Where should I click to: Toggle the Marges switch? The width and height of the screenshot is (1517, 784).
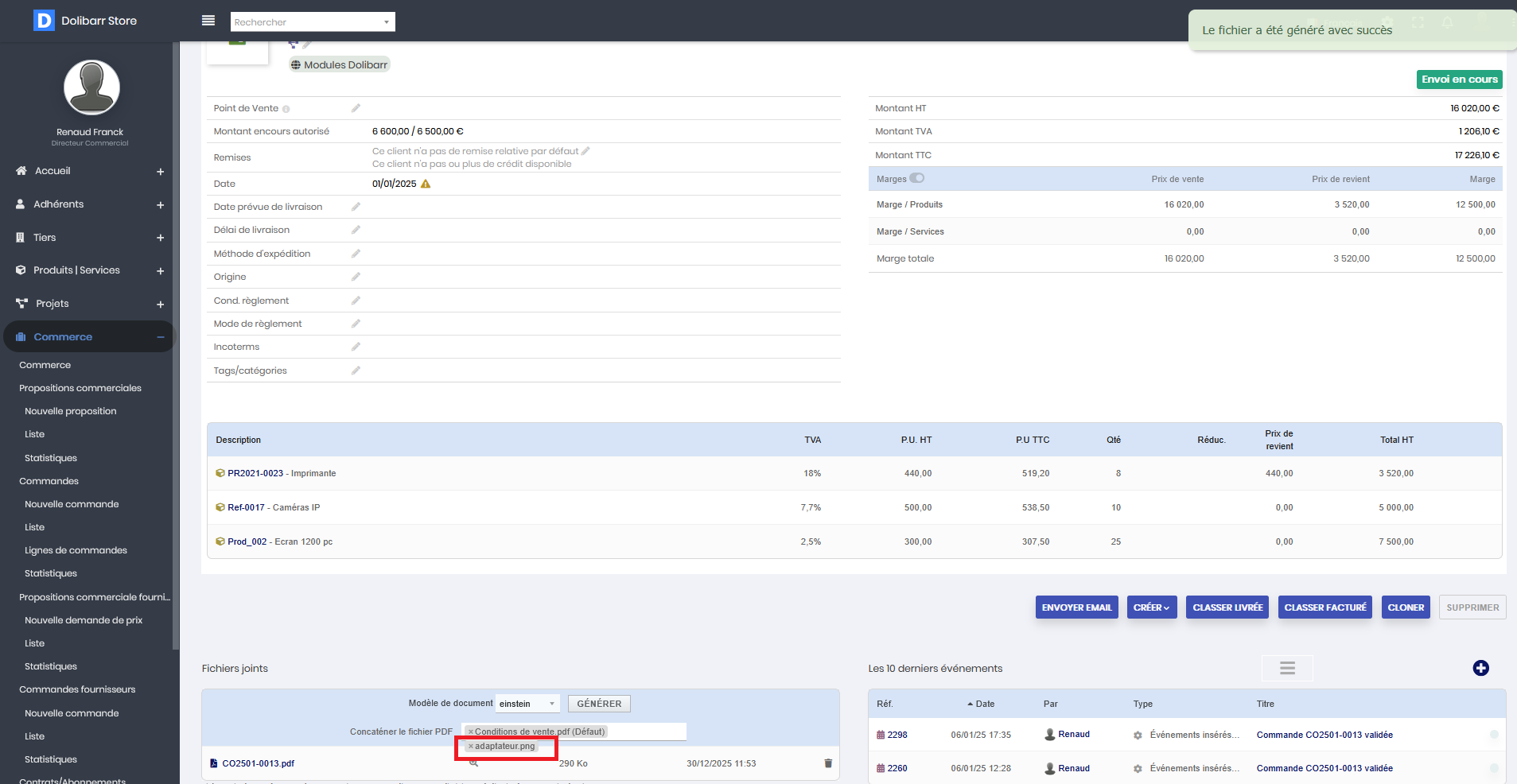(917, 179)
